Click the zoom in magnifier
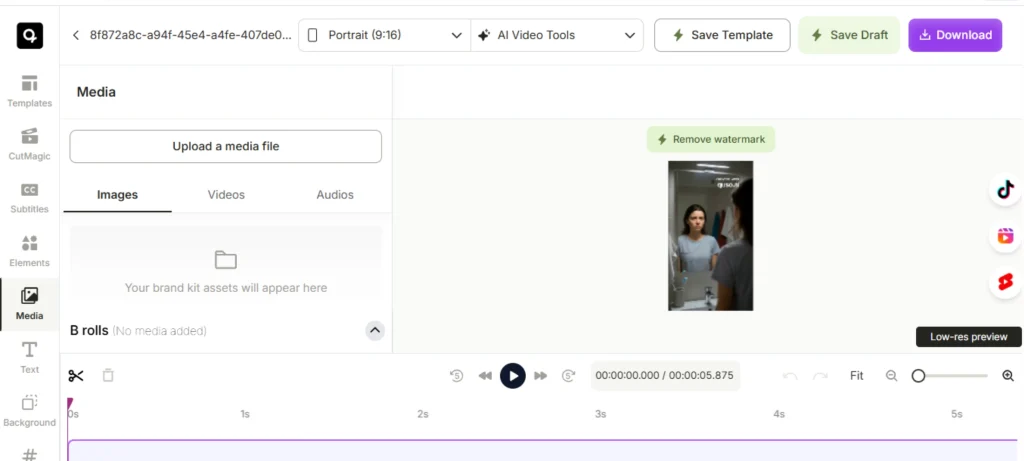1024x461 pixels. point(1007,376)
